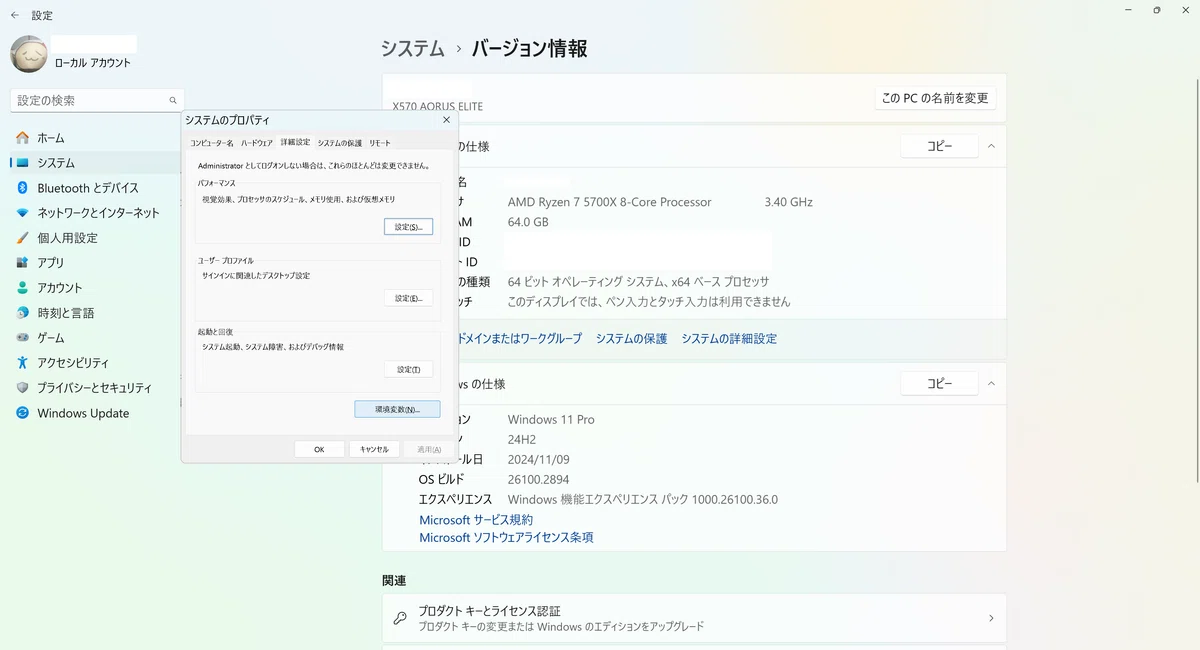The height and width of the screenshot is (650, 1200).
Task: Switch to システムの保護 tab in dialog
Action: [340, 143]
